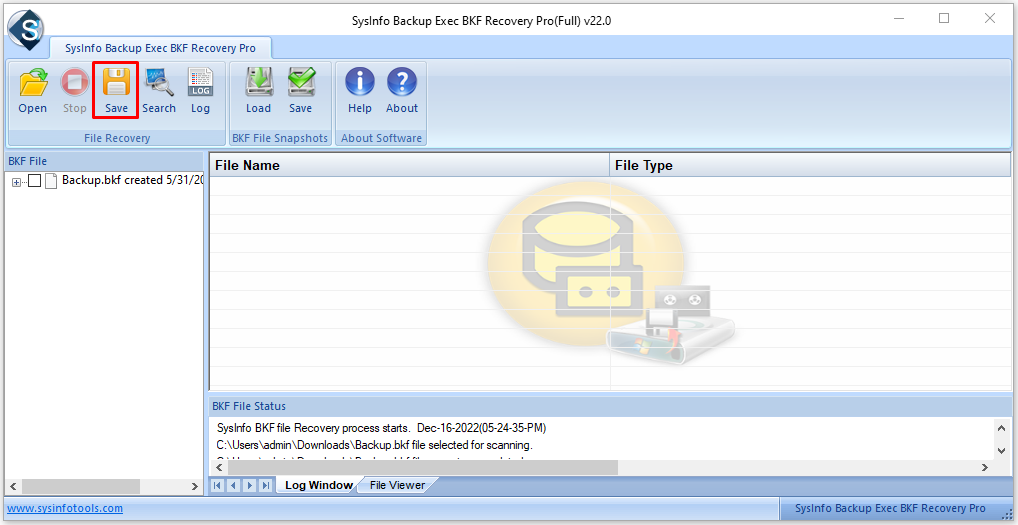
Task: Click the SysInfo application logo
Action: pyautogui.click(x=25, y=29)
